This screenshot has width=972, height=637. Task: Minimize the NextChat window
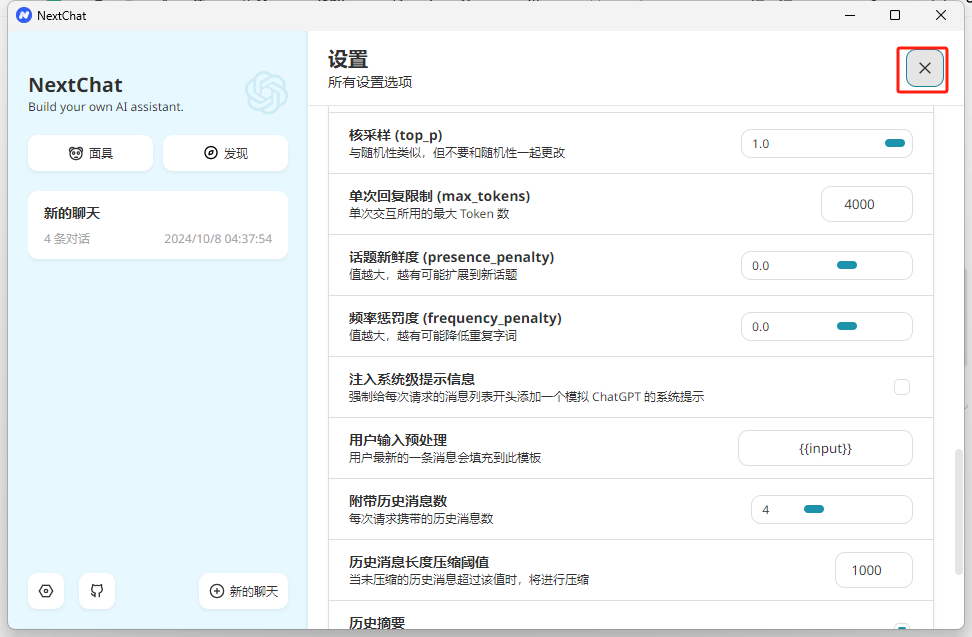pos(850,15)
